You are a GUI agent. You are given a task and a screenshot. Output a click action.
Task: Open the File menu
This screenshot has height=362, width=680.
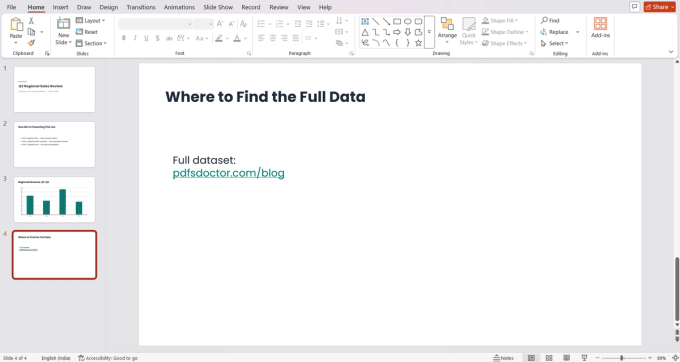coord(11,7)
